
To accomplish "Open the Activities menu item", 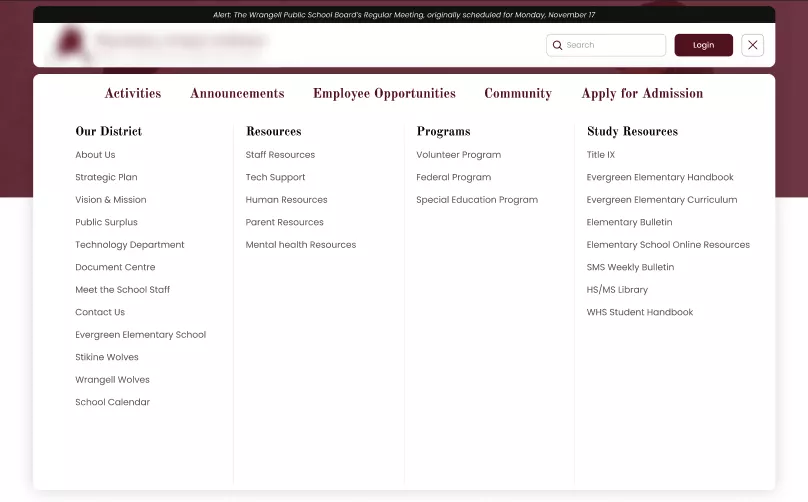I will [x=133, y=94].
